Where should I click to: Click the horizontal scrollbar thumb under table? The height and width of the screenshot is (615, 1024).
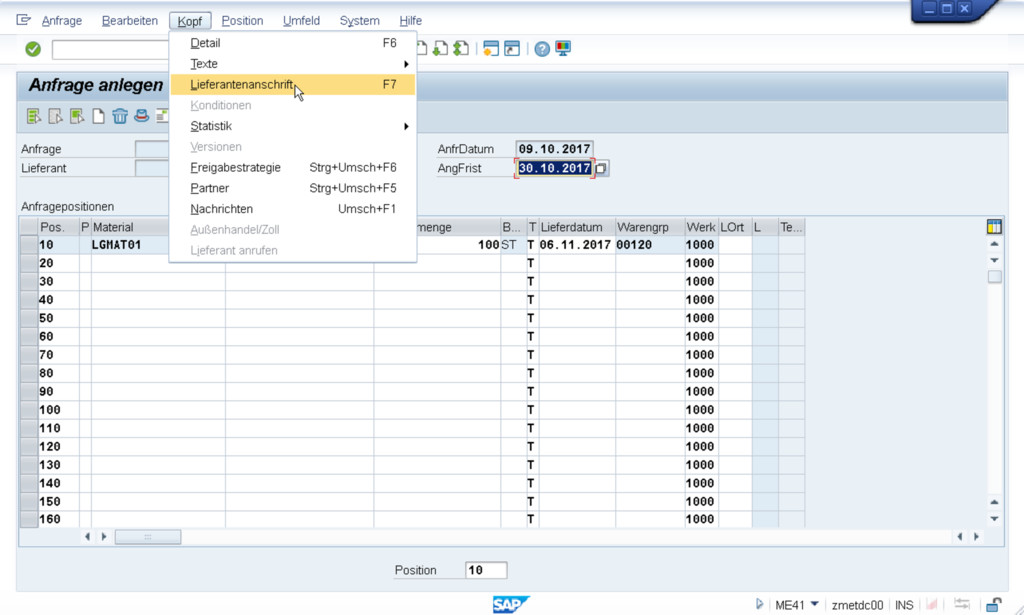[x=147, y=537]
